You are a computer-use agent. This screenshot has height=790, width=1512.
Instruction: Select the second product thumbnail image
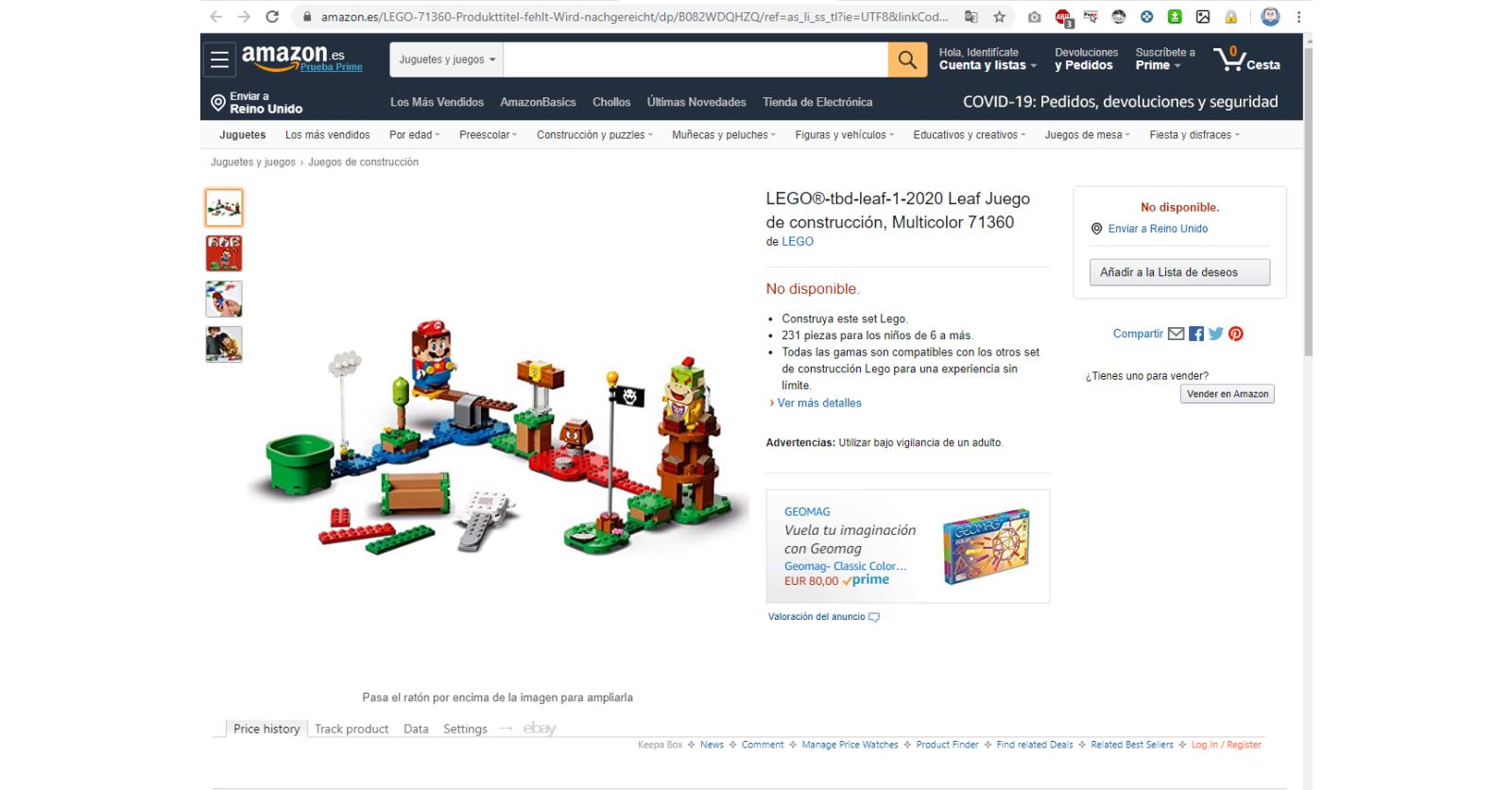224,253
